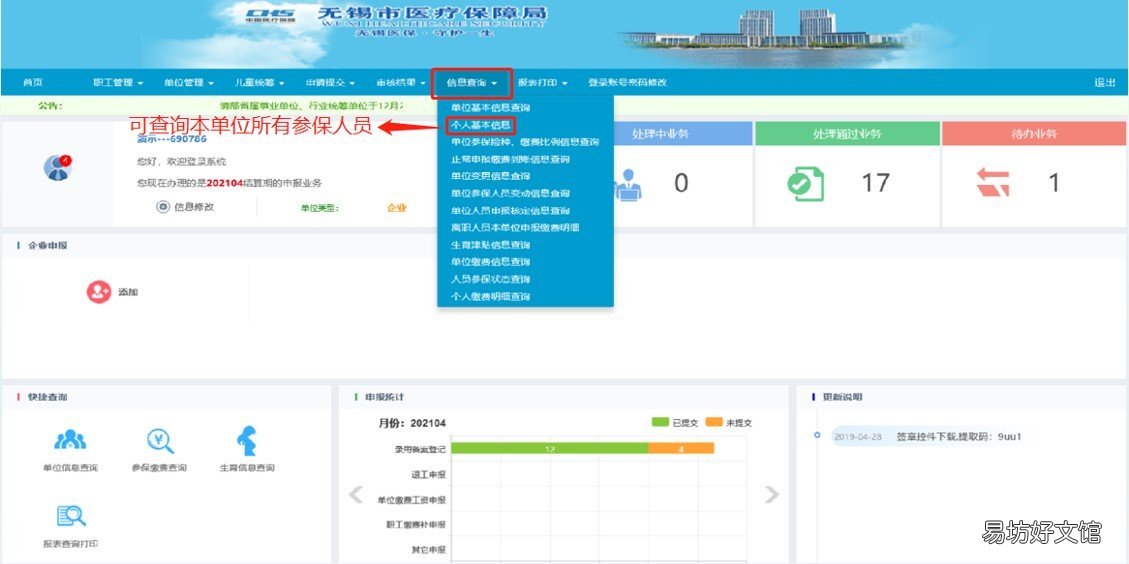
Task: Open 报表查询打印 report search icon
Action: (71, 516)
